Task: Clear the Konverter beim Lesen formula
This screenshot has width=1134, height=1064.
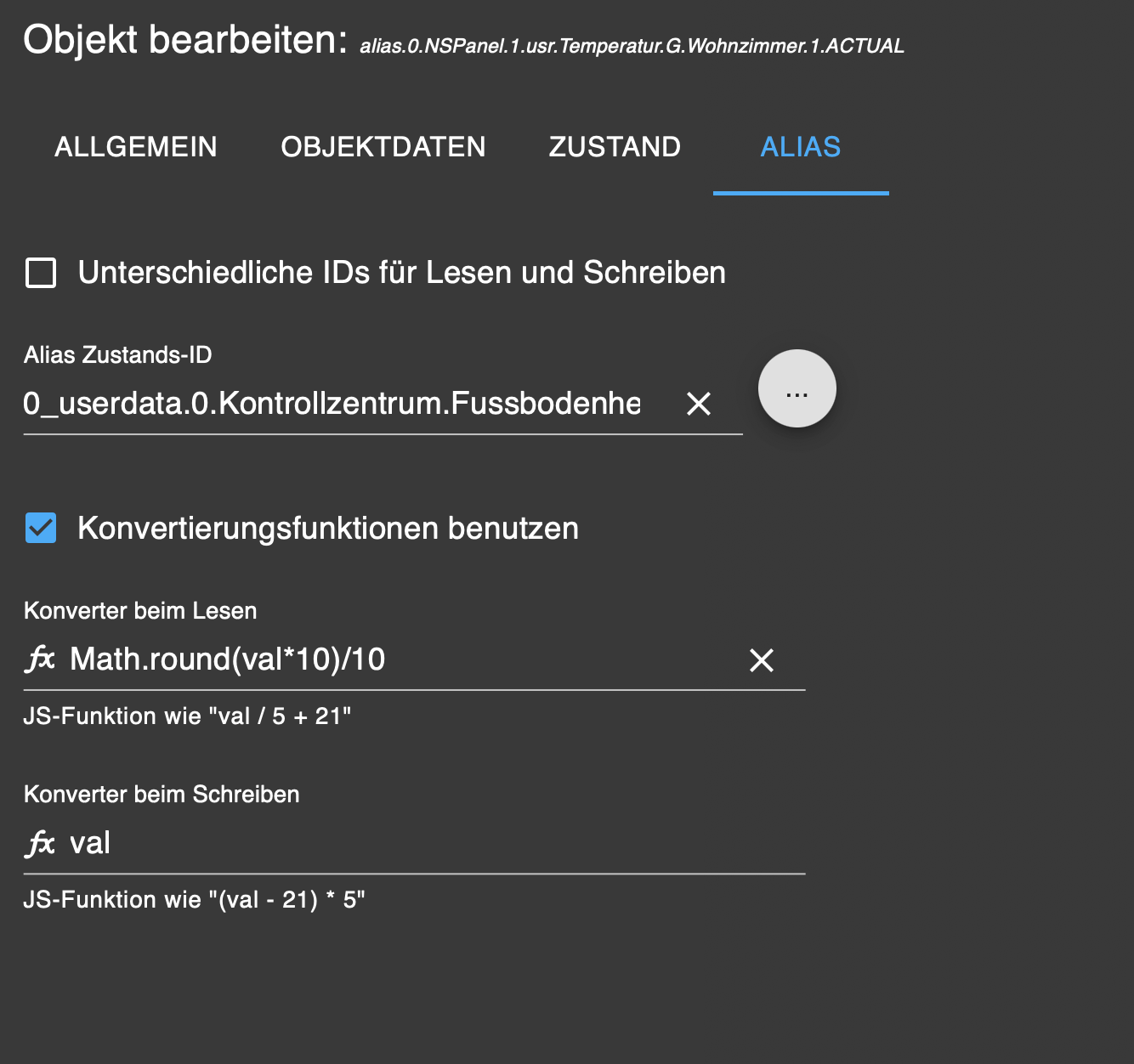Action: click(x=762, y=660)
